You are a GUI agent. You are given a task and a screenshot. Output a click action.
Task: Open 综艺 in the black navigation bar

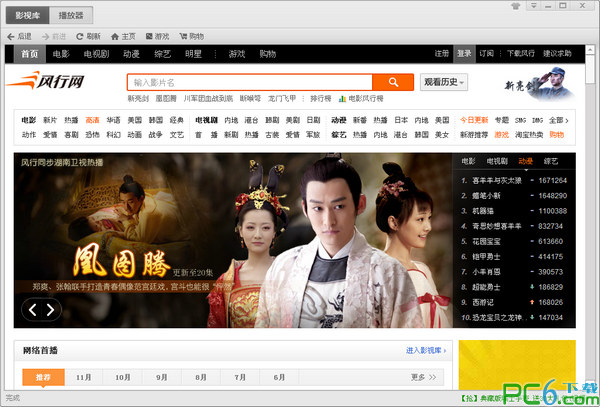[x=163, y=54]
